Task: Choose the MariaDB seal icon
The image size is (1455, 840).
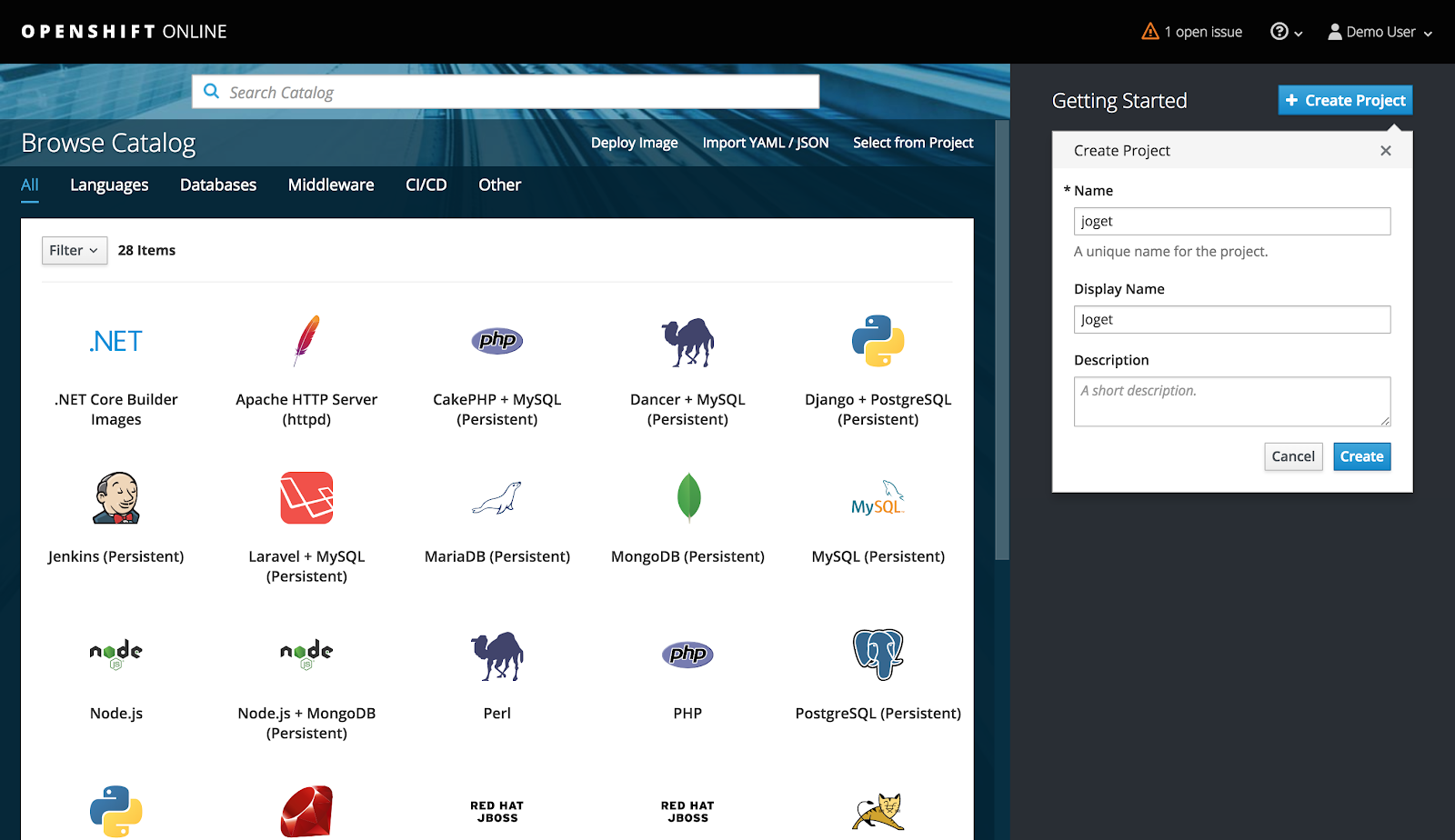Action: point(497,498)
